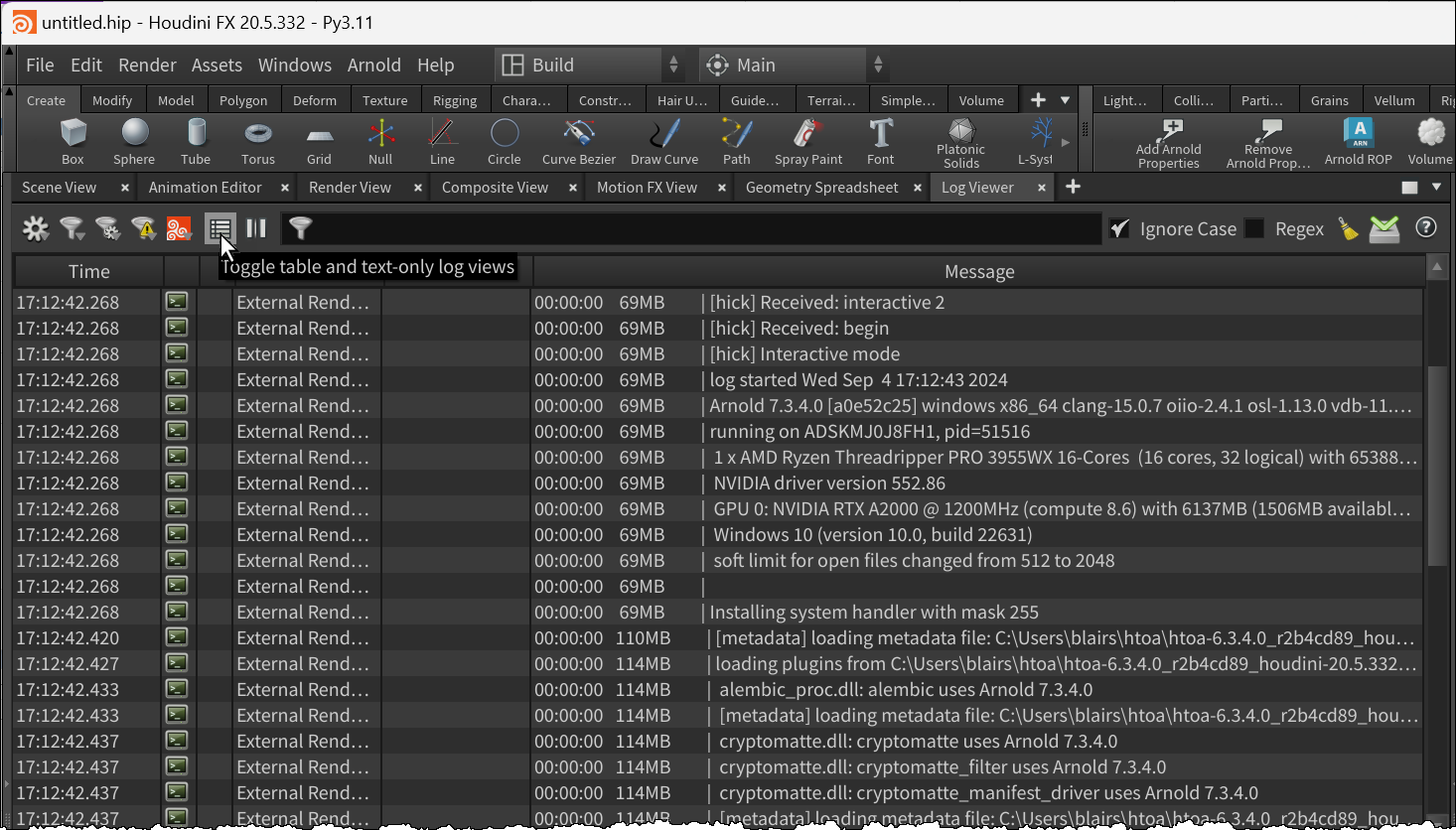Click the broom icon to clear logs

[1348, 229]
